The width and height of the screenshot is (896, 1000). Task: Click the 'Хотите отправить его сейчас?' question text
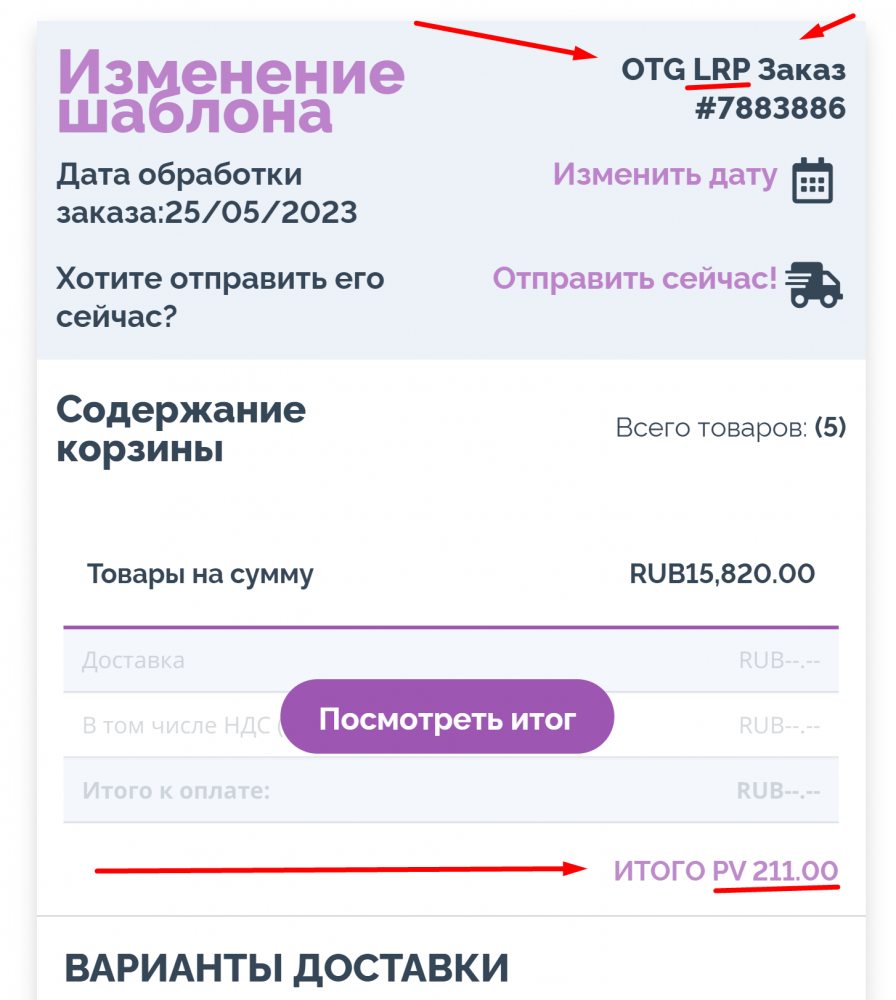point(220,297)
